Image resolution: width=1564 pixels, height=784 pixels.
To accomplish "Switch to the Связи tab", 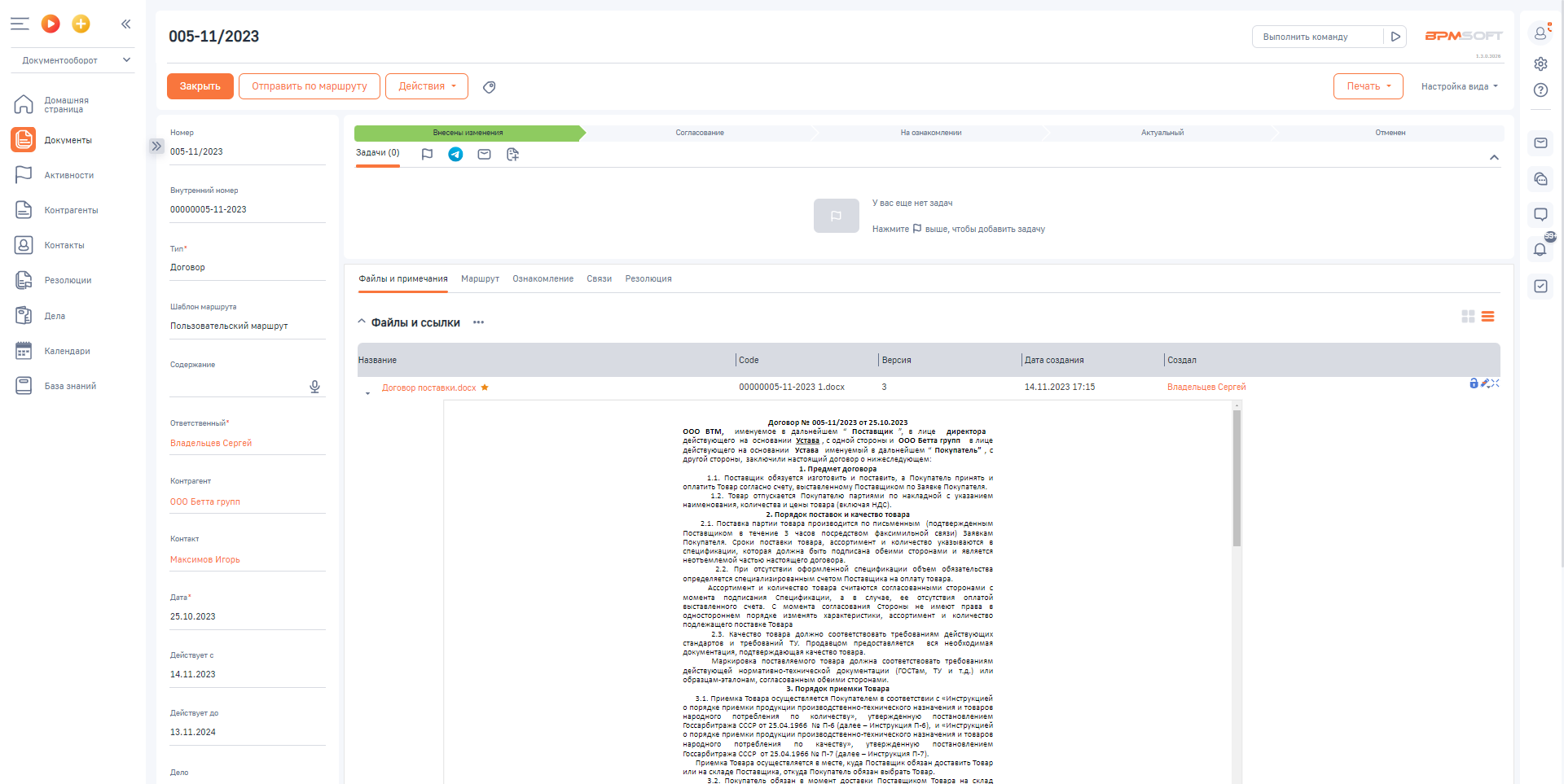I will tap(599, 278).
